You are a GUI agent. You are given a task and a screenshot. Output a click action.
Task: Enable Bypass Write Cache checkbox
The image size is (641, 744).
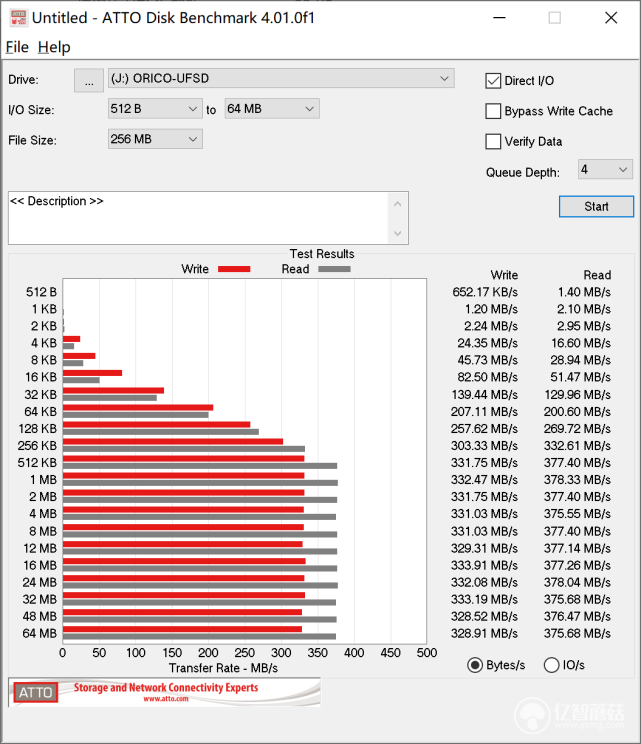(x=493, y=111)
